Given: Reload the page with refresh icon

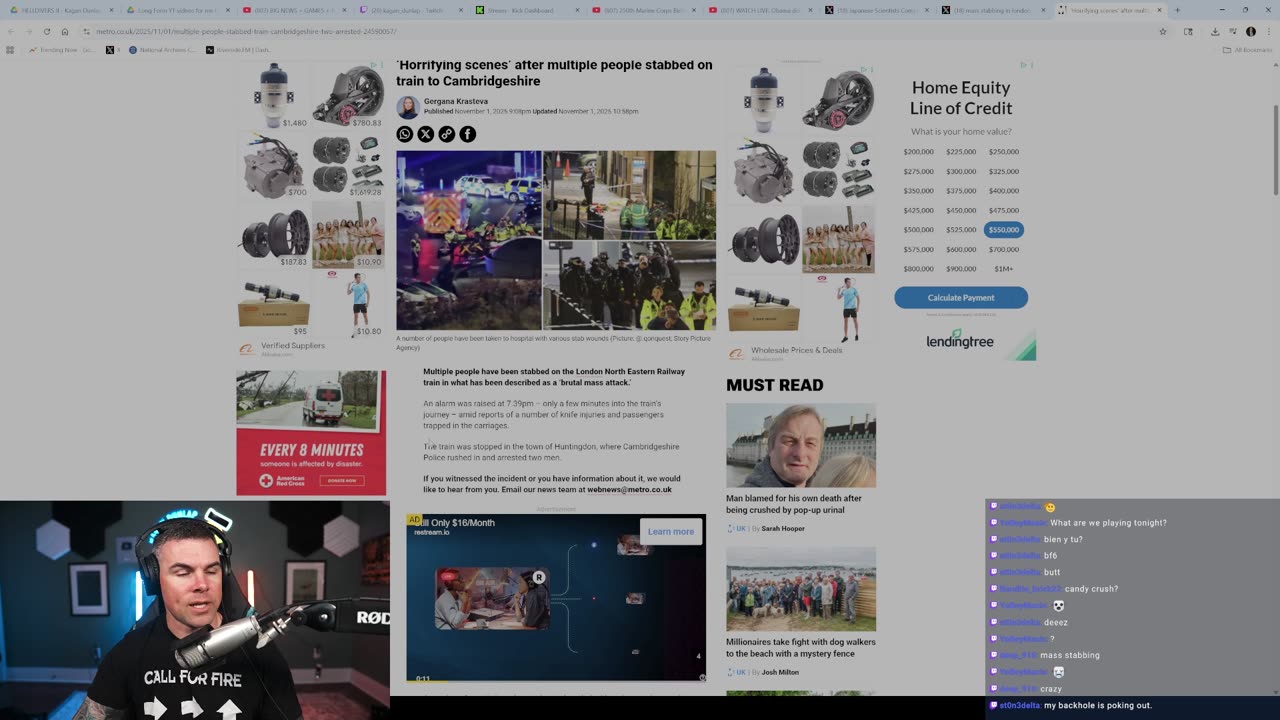Looking at the screenshot, I should click(47, 31).
